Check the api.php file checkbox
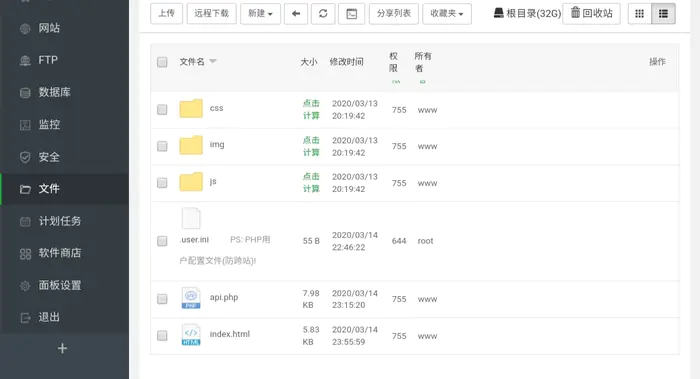The width and height of the screenshot is (700, 379). click(162, 299)
